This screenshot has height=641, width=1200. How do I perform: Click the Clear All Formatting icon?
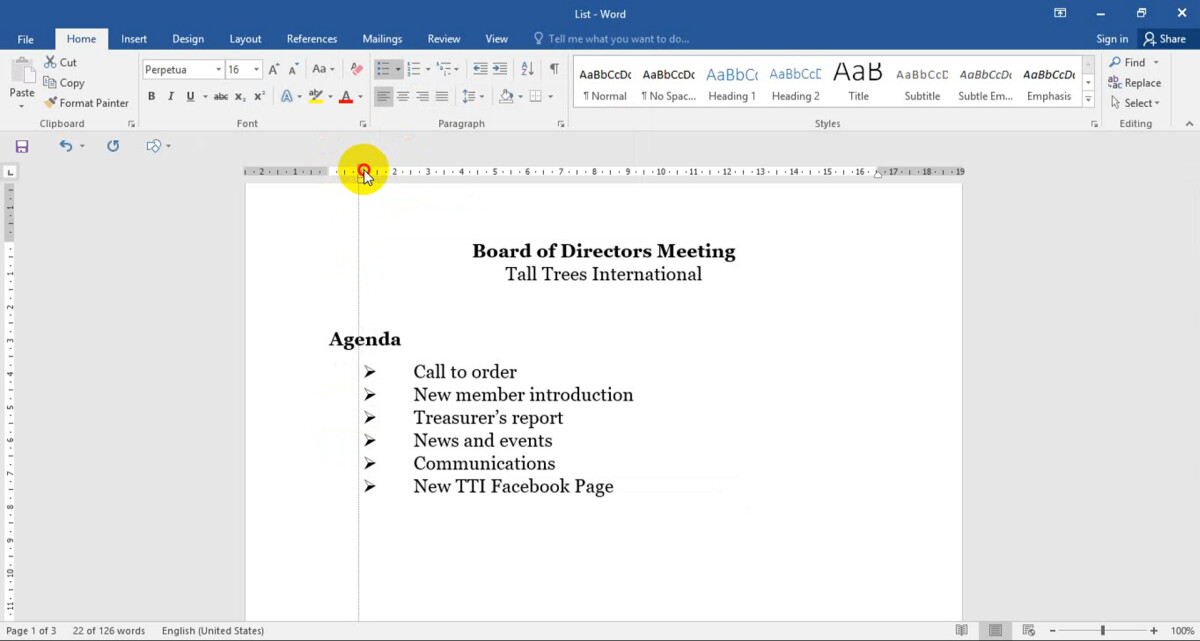point(356,69)
